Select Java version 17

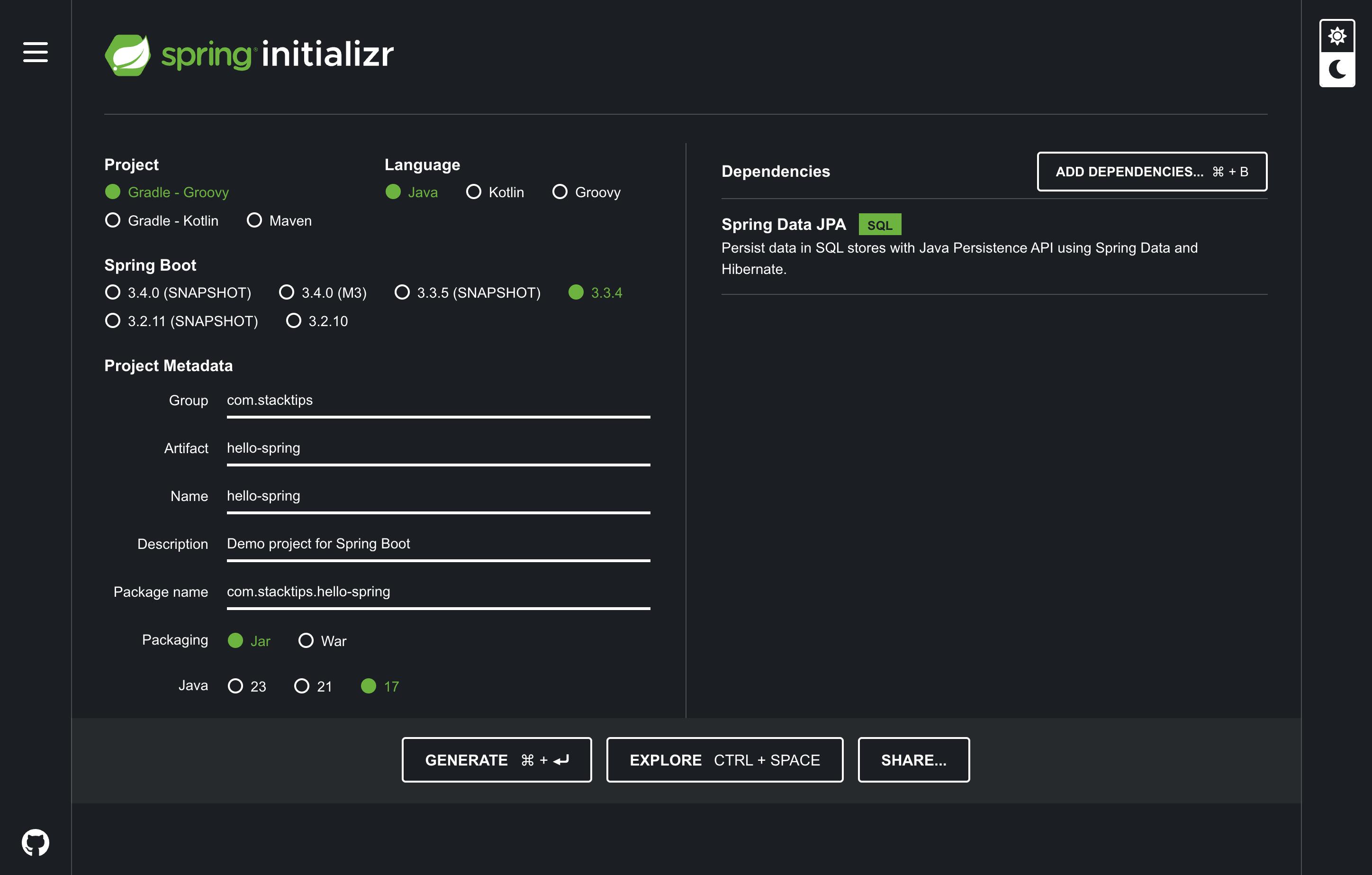tap(380, 686)
